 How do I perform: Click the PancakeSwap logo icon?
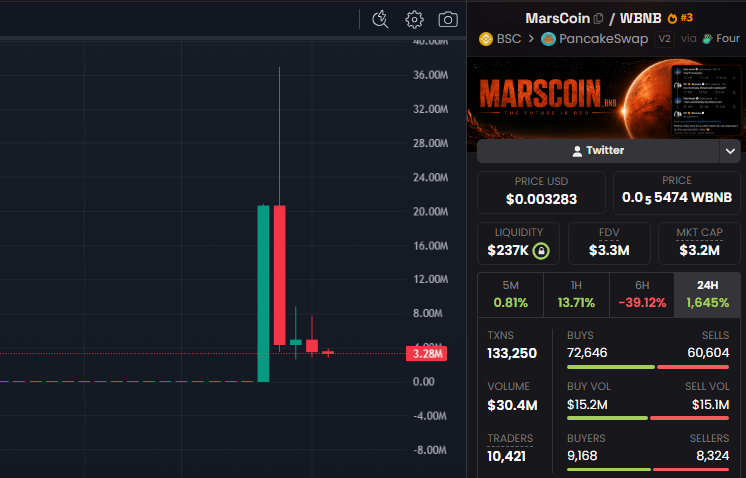(x=548, y=39)
